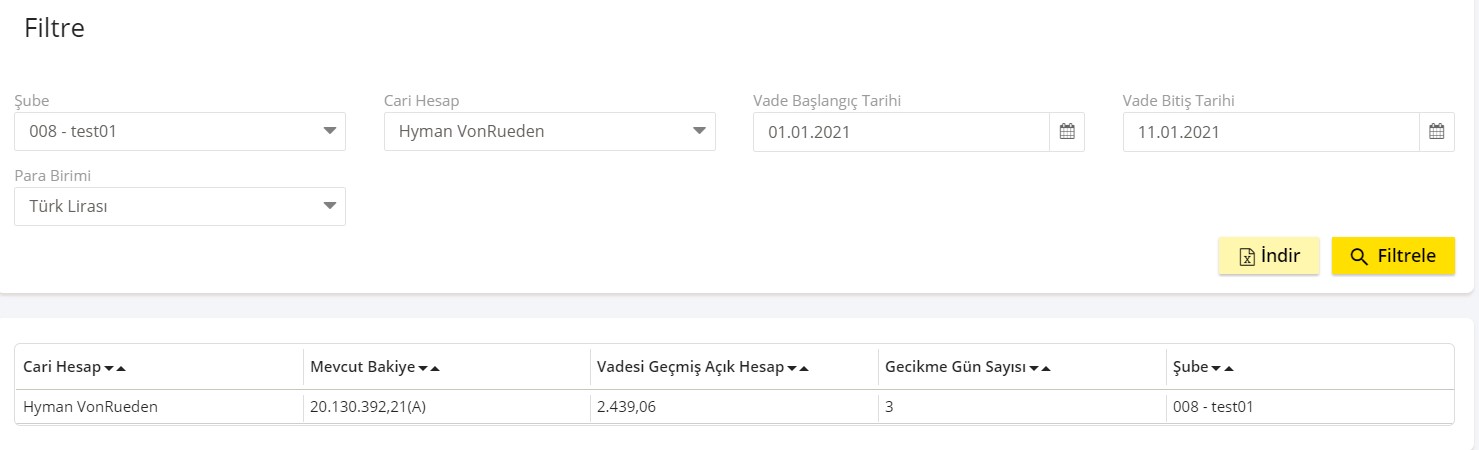Image resolution: width=1479 pixels, height=450 pixels.
Task: Sort Vadesi Geçmiş Açık Hesap column
Action: (x=798, y=368)
